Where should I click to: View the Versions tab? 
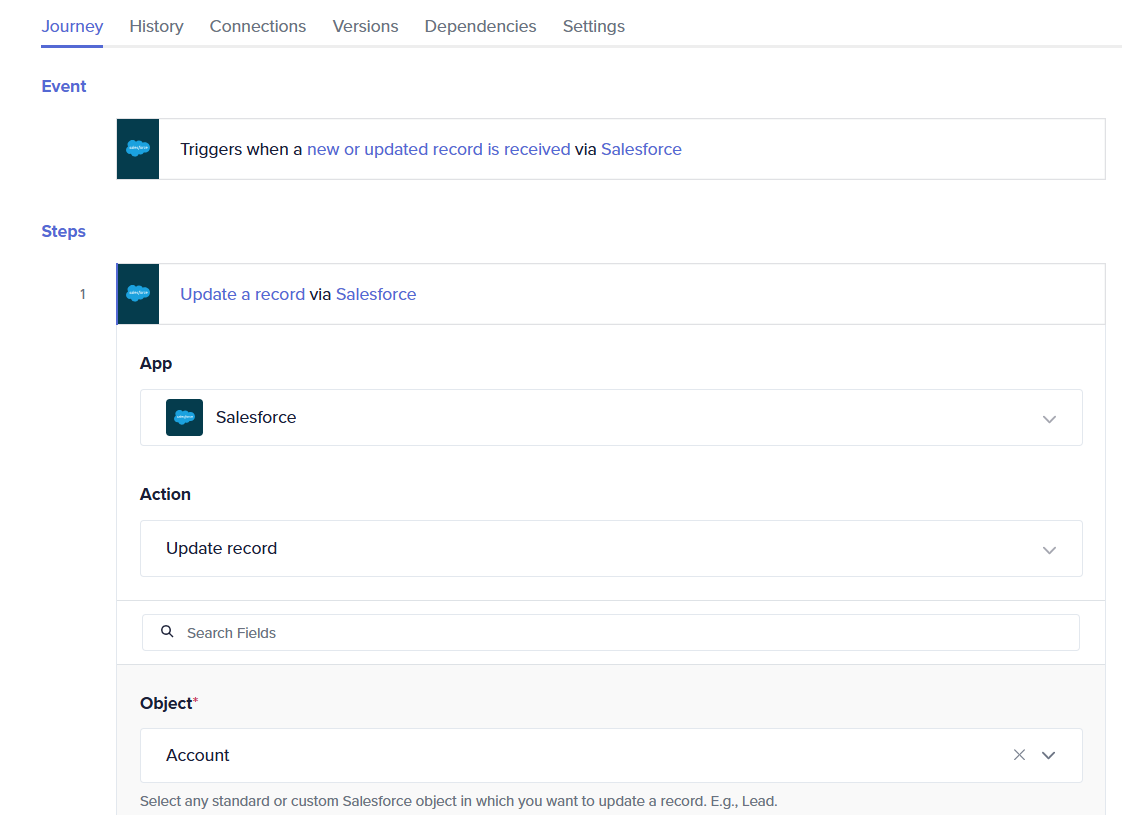pos(365,26)
